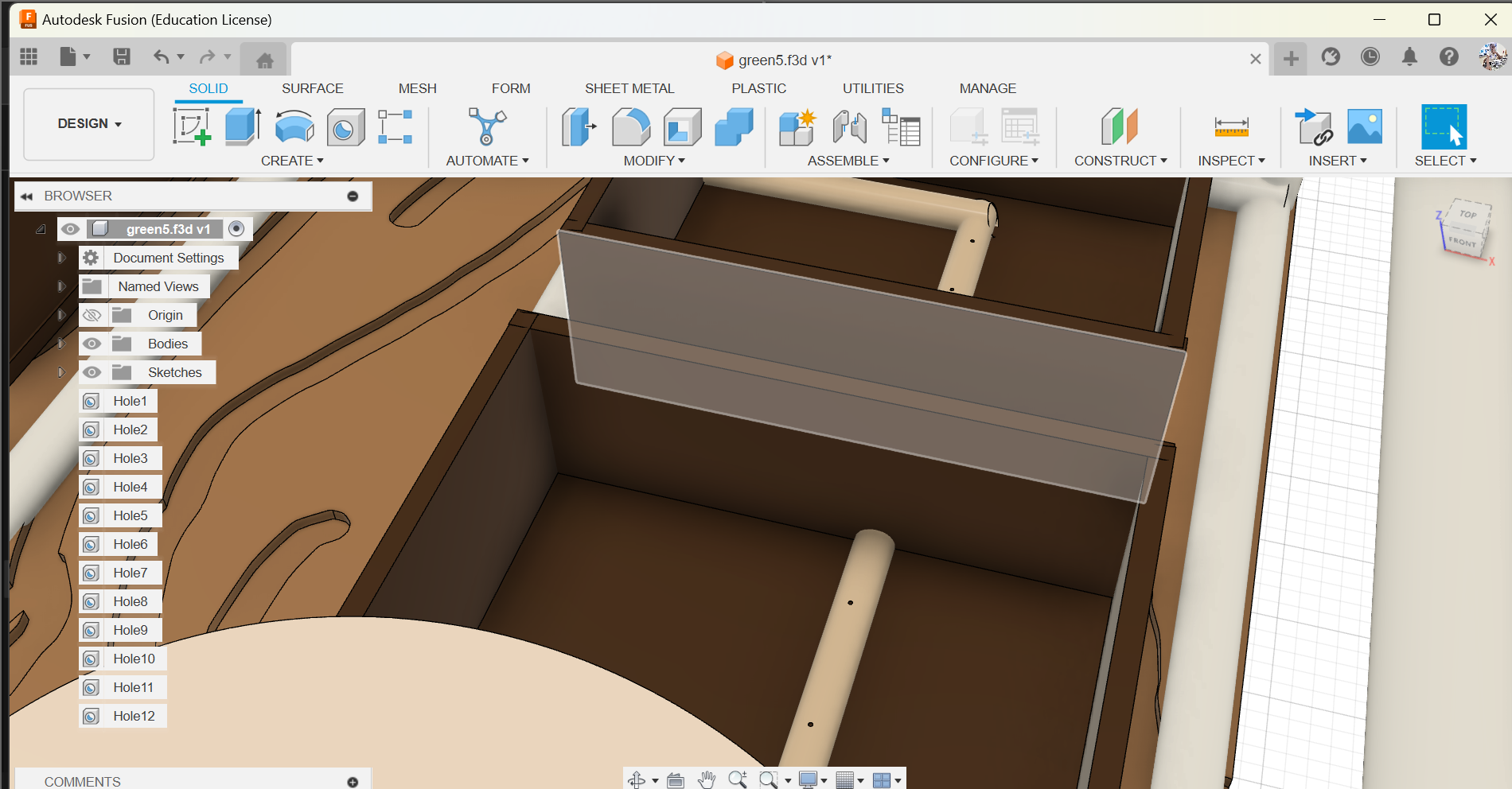Close the green5.f3d v1 document tab
This screenshot has height=789, width=1512.
tap(1255, 59)
